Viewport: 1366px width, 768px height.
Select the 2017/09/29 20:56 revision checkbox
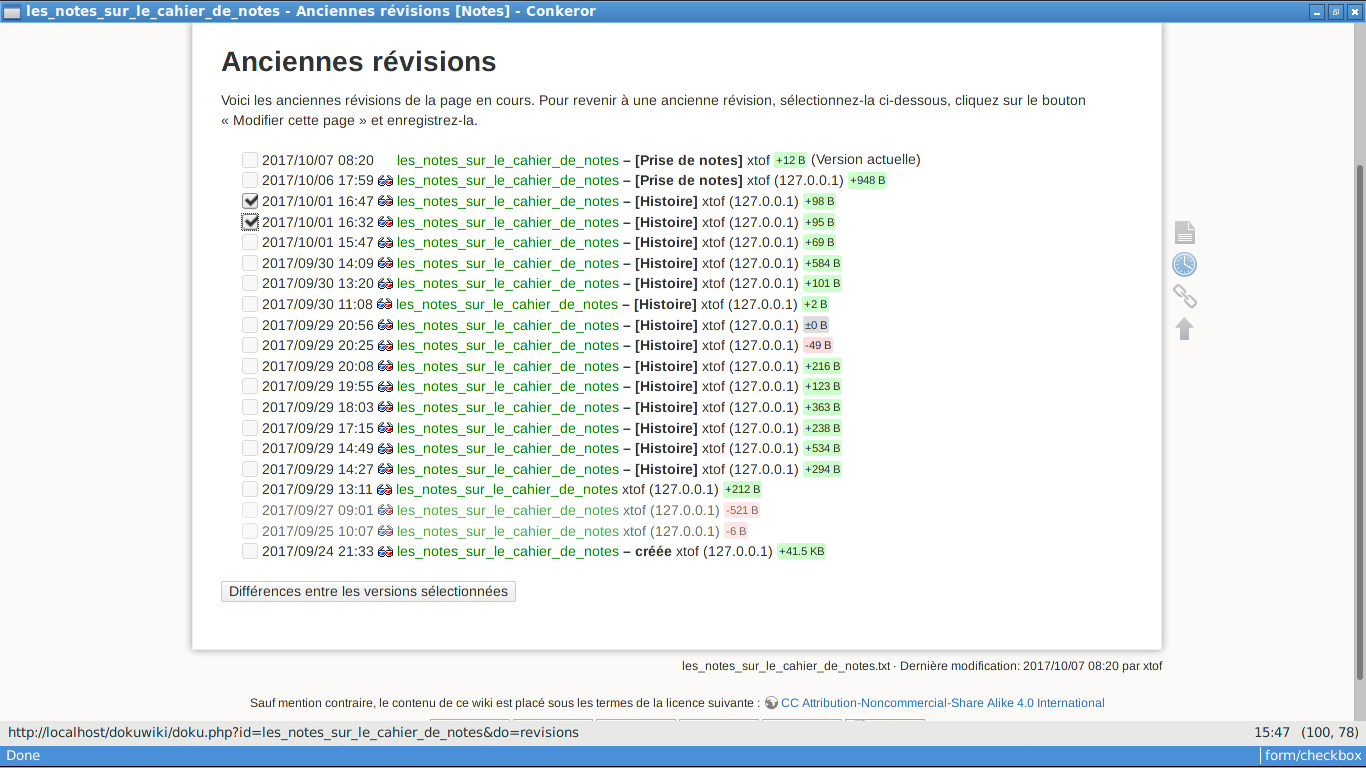click(x=250, y=325)
